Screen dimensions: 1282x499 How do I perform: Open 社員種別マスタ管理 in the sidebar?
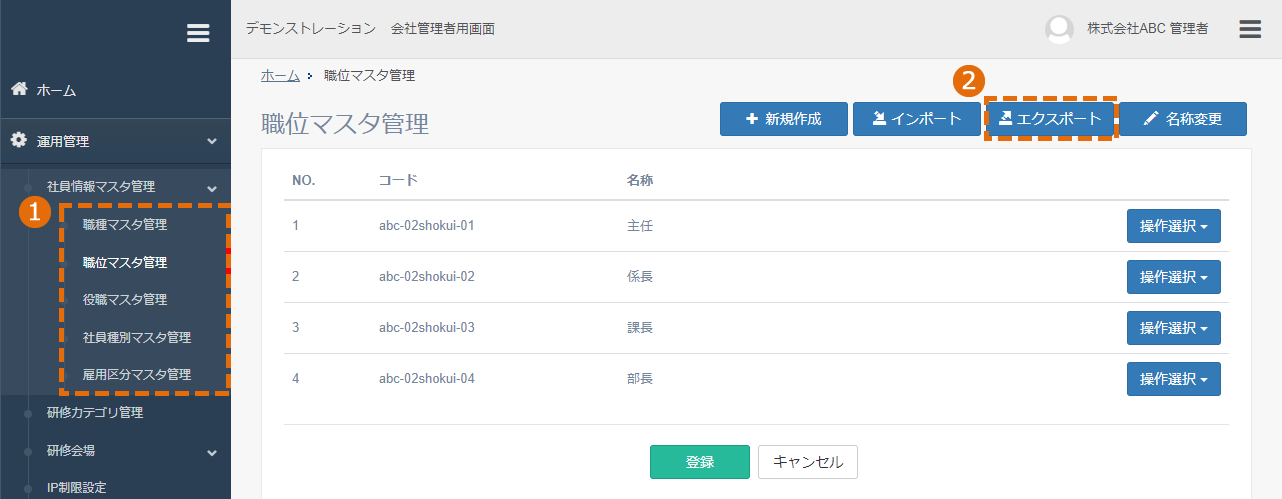tap(137, 337)
